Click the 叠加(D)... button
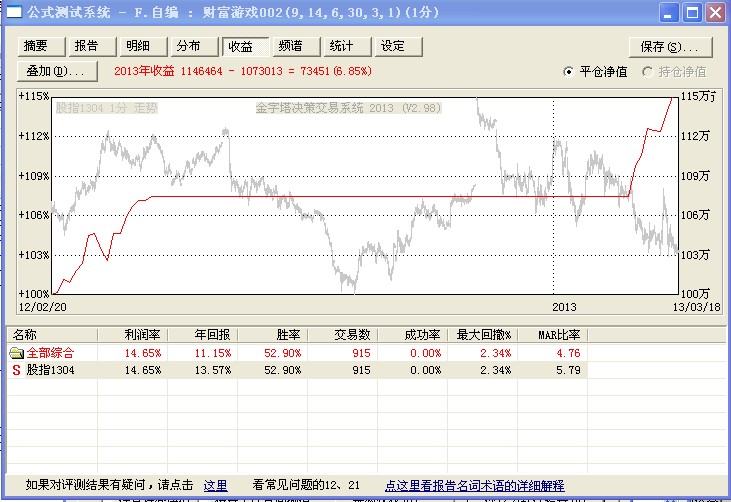This screenshot has width=731, height=502. tap(58, 71)
